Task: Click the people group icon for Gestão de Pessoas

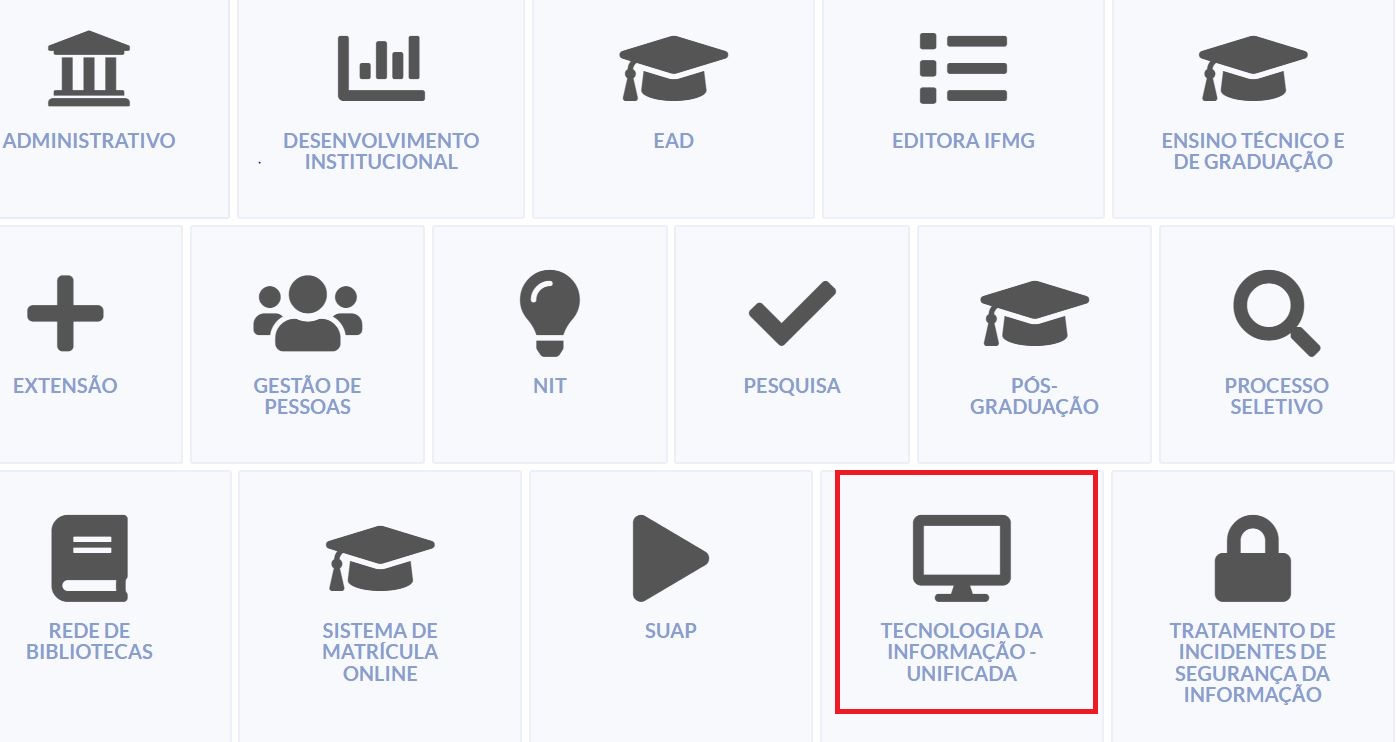Action: click(307, 314)
